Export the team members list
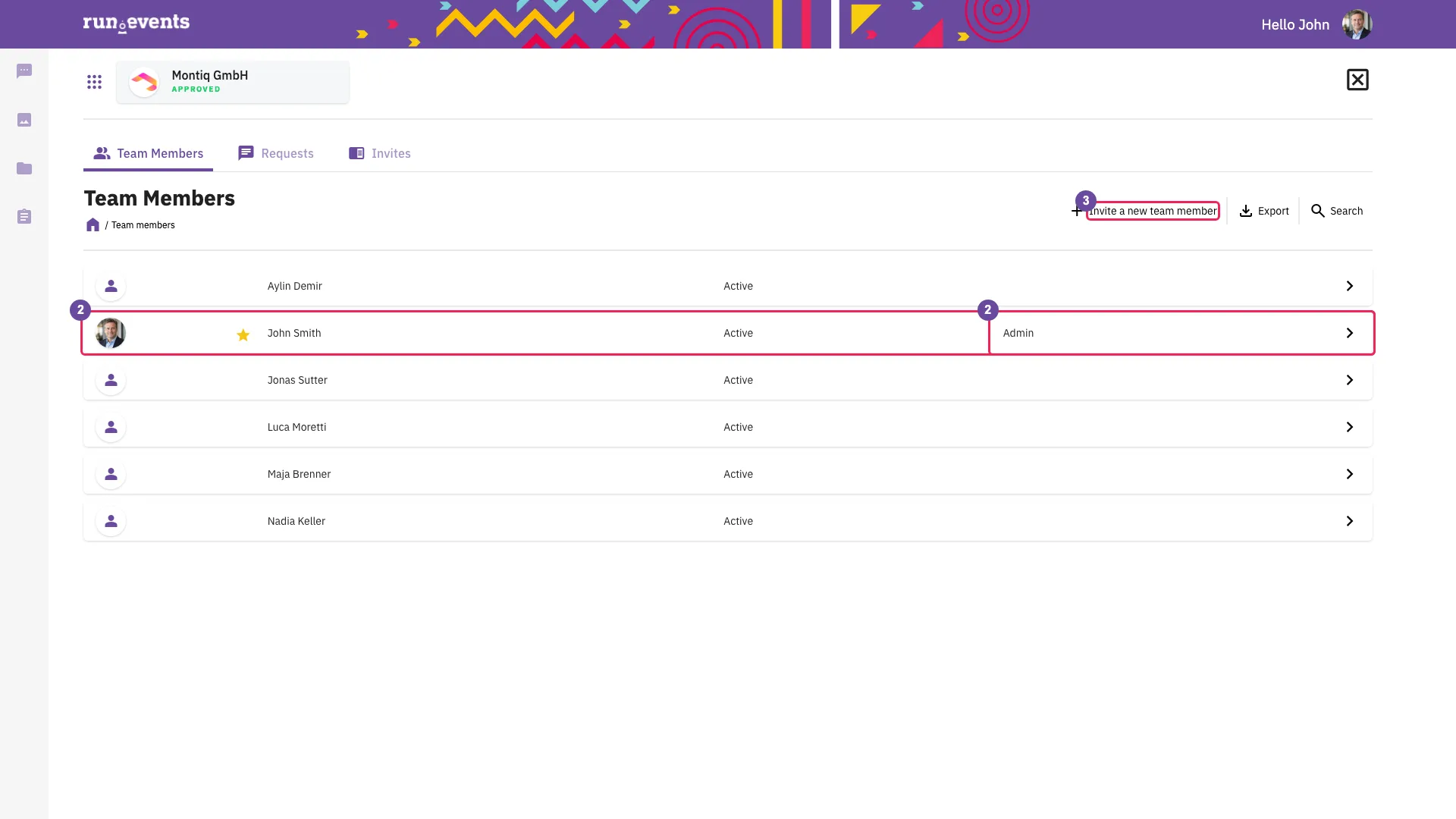Viewport: 1456px width, 819px height. coord(1263,211)
